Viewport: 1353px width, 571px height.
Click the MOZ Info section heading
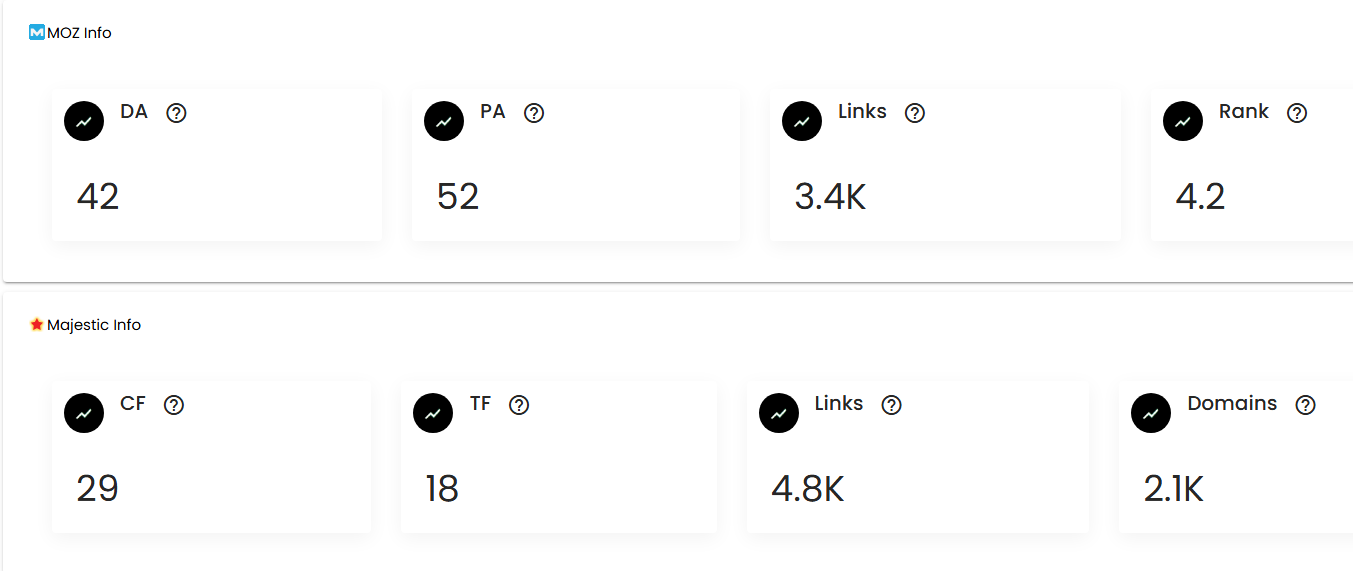(79, 33)
